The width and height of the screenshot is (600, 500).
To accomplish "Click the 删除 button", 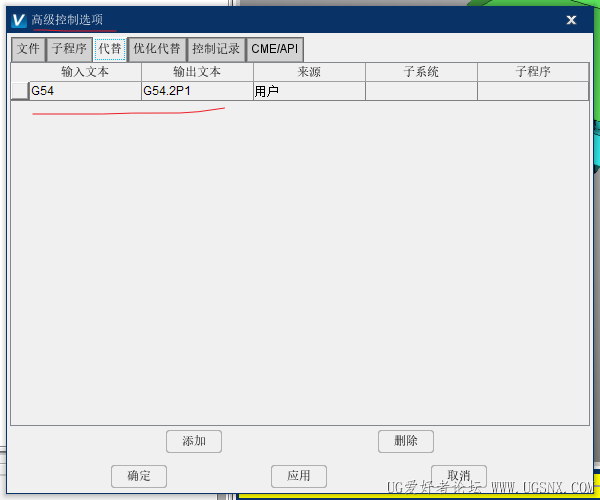I will (406, 441).
